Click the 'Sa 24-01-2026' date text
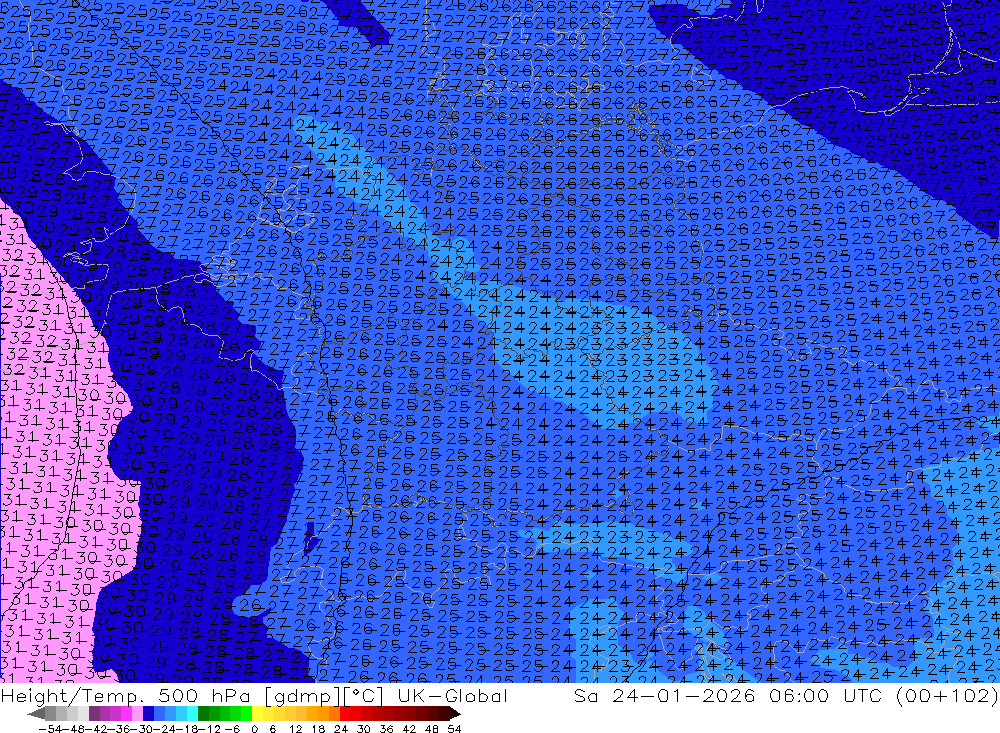 tap(665, 695)
